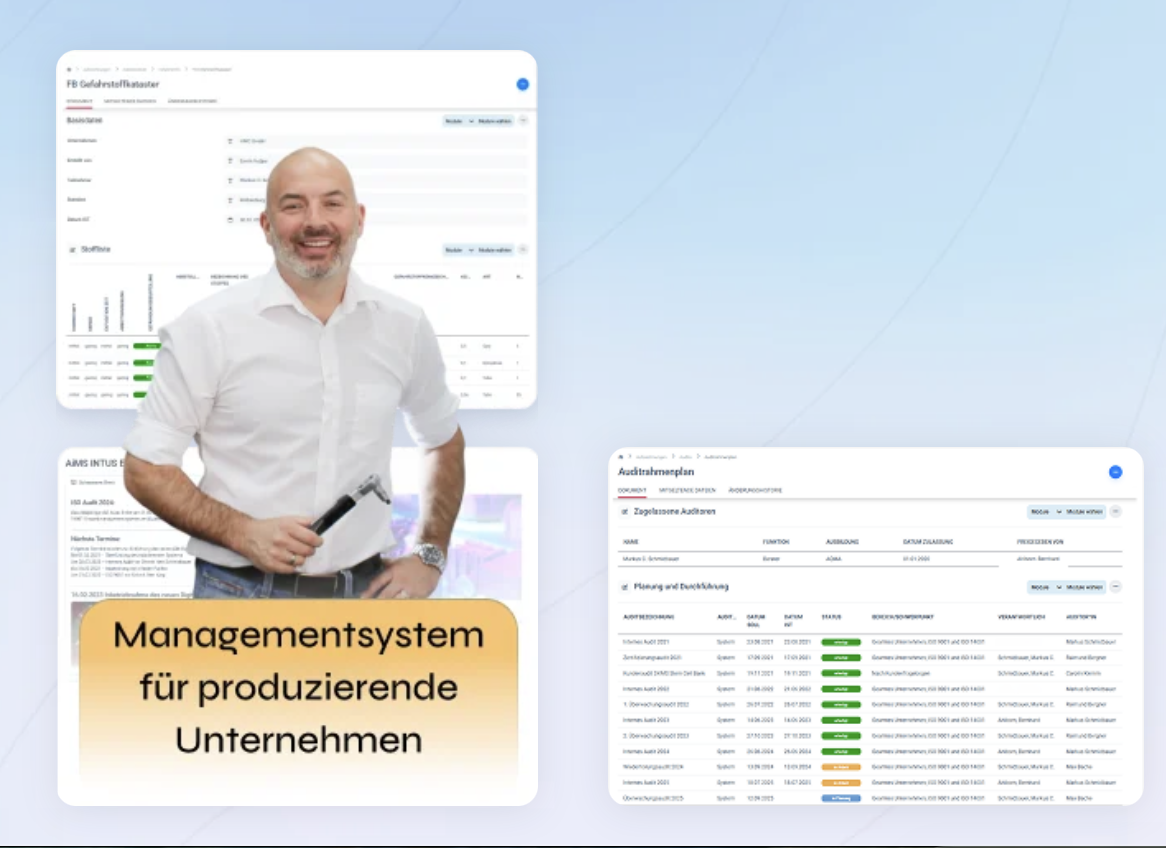Click the Internes Audit 2023 row name
This screenshot has width=1166, height=848.
(645, 720)
